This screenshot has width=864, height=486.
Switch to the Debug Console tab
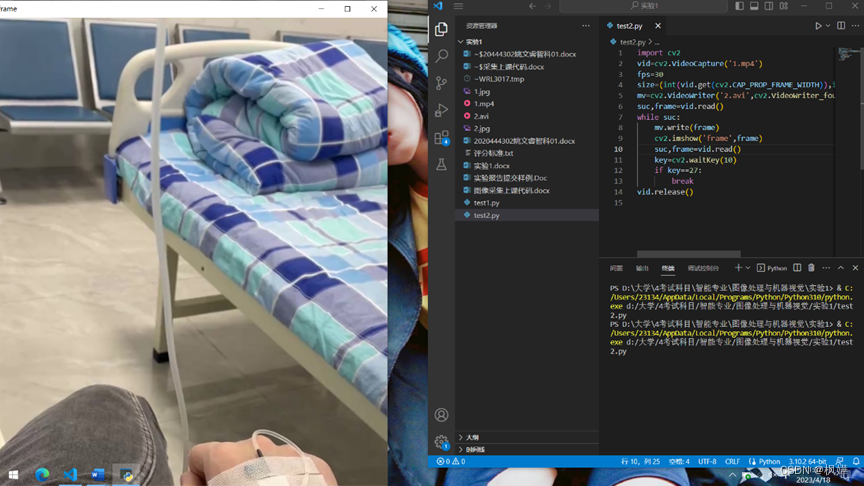[703, 268]
